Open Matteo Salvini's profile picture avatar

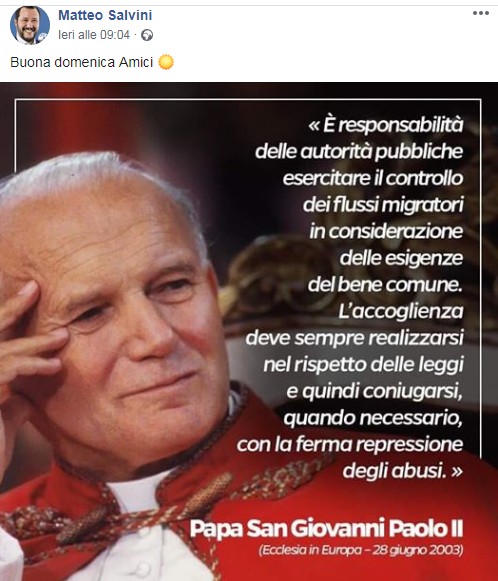[x=30, y=25]
